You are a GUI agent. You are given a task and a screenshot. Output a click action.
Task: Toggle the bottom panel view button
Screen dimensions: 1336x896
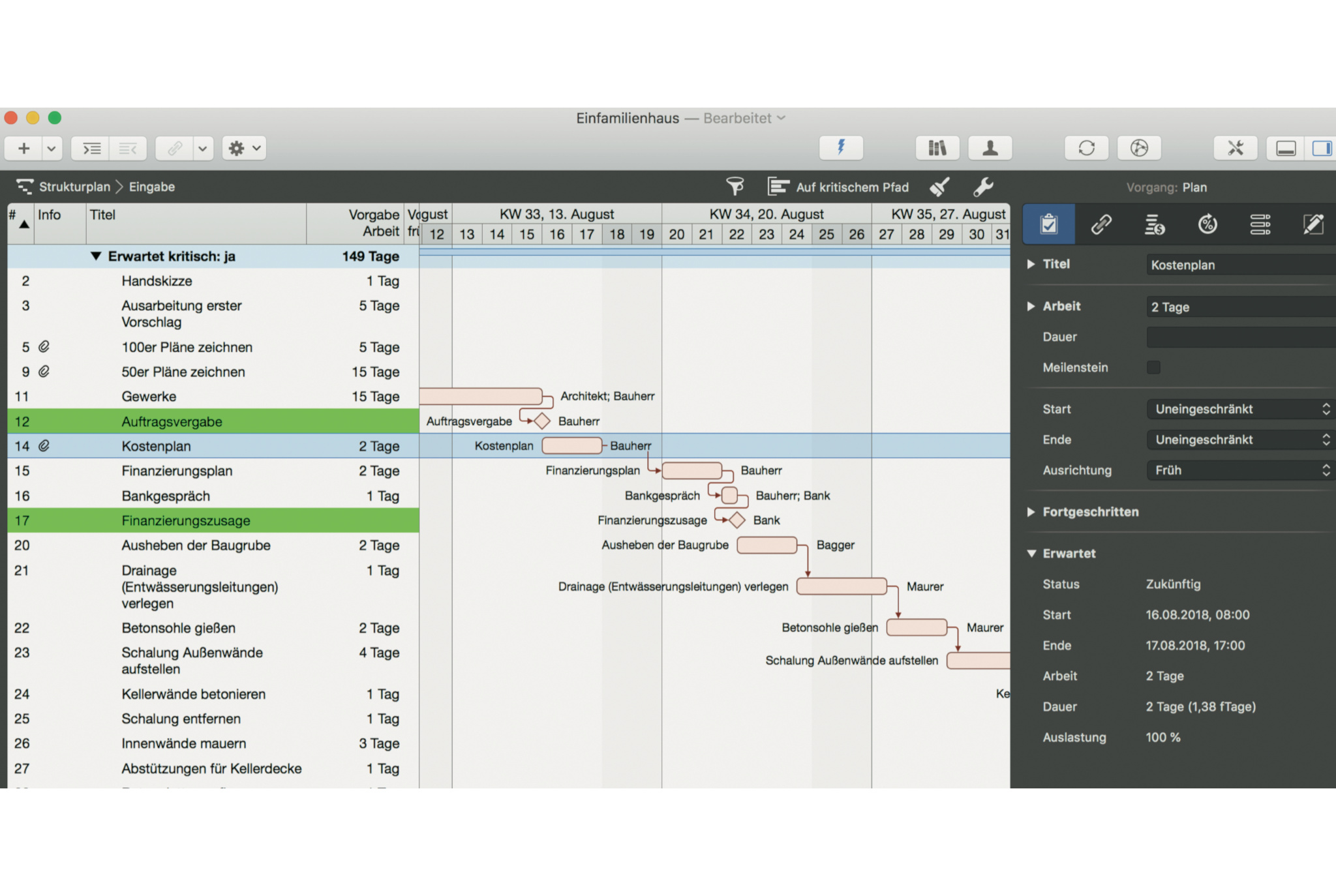coord(1286,149)
